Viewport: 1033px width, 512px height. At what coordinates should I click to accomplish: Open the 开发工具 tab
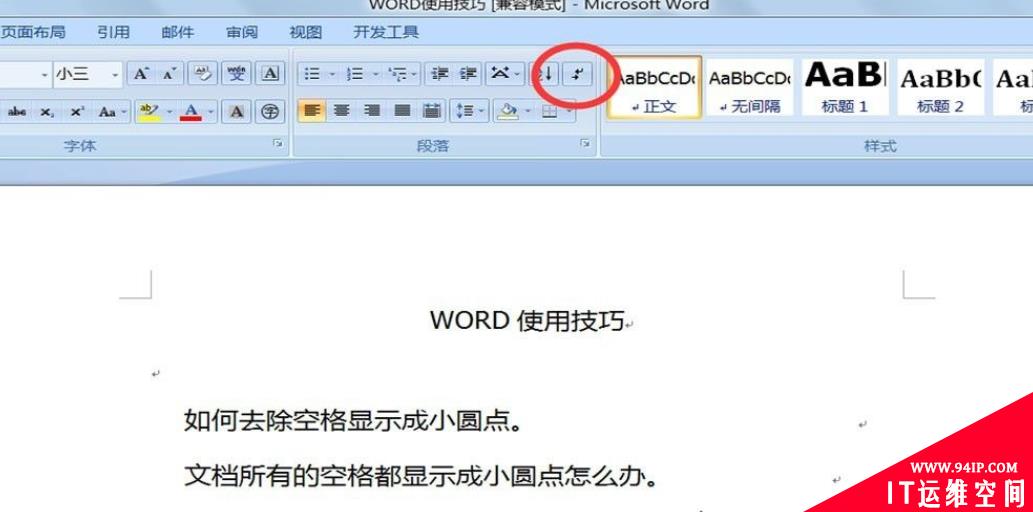coord(385,32)
